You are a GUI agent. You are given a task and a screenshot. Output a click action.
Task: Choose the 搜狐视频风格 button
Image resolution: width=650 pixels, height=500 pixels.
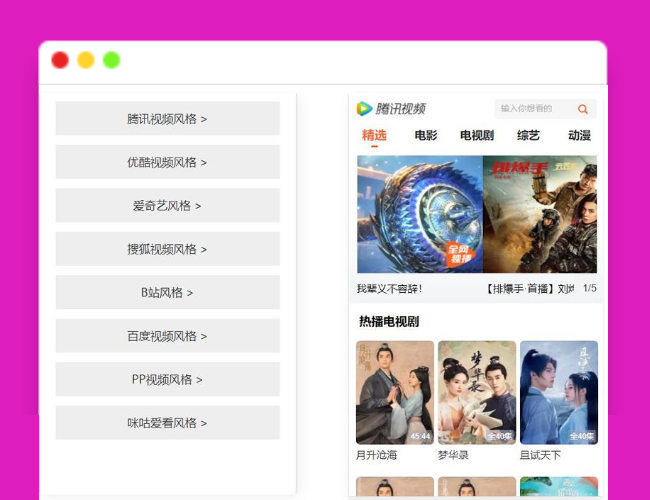point(167,249)
